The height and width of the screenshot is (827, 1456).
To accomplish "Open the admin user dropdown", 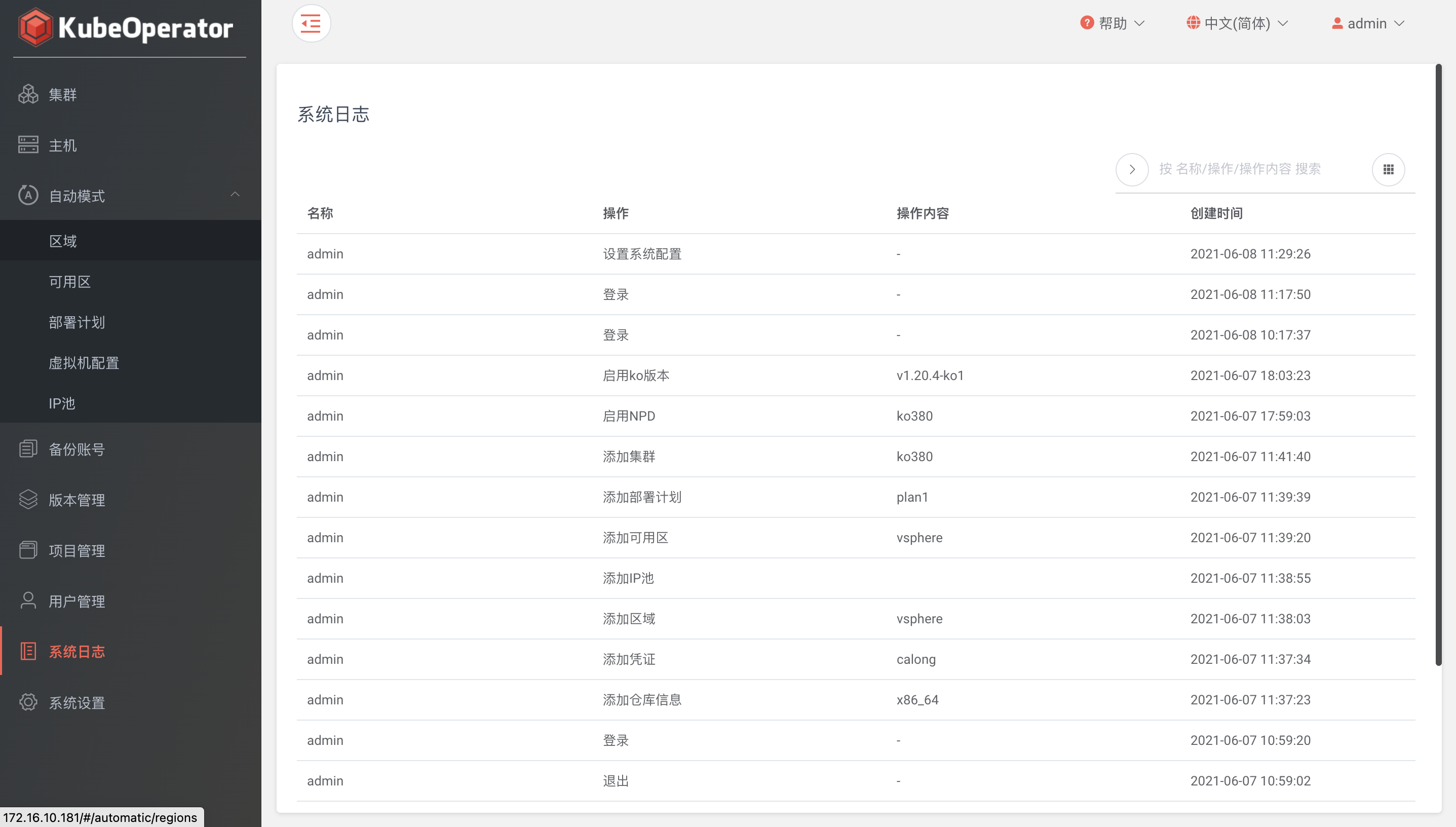I will click(x=1367, y=23).
